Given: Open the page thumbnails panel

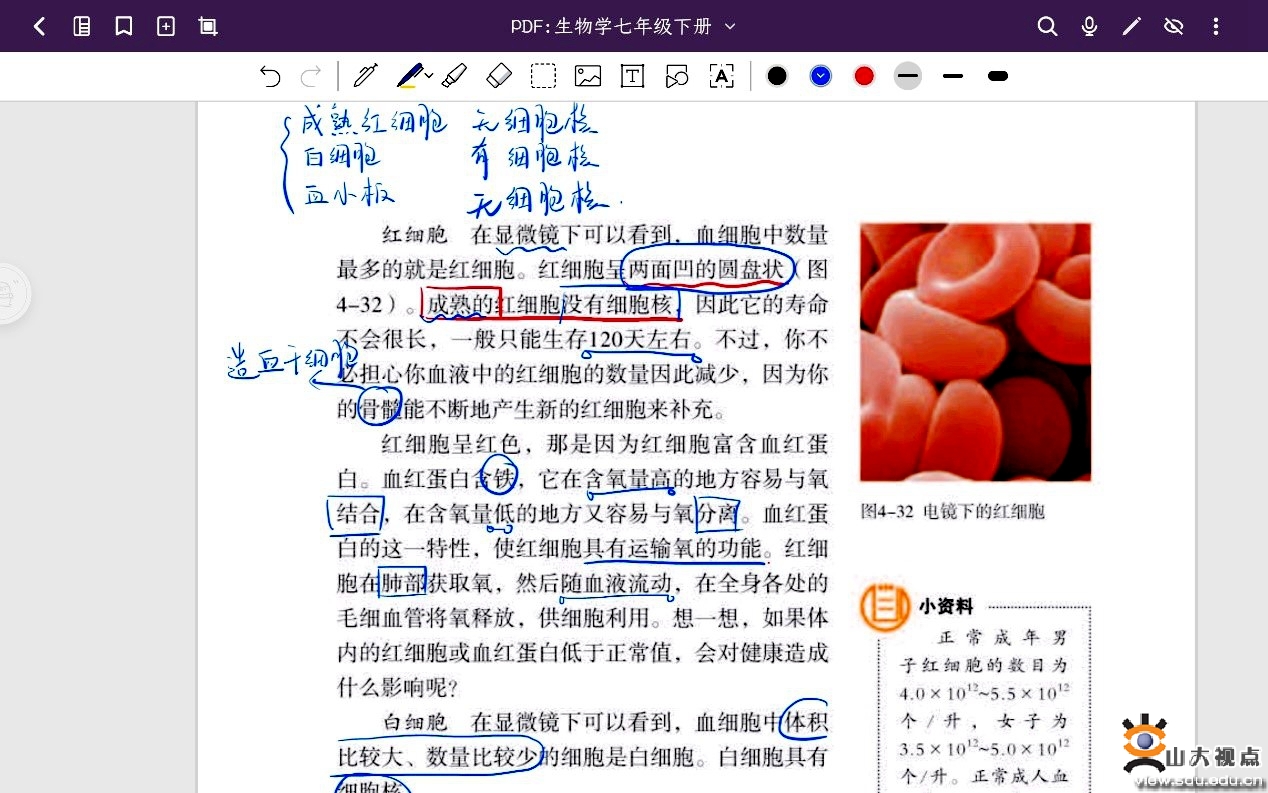Looking at the screenshot, I should pyautogui.click(x=82, y=26).
